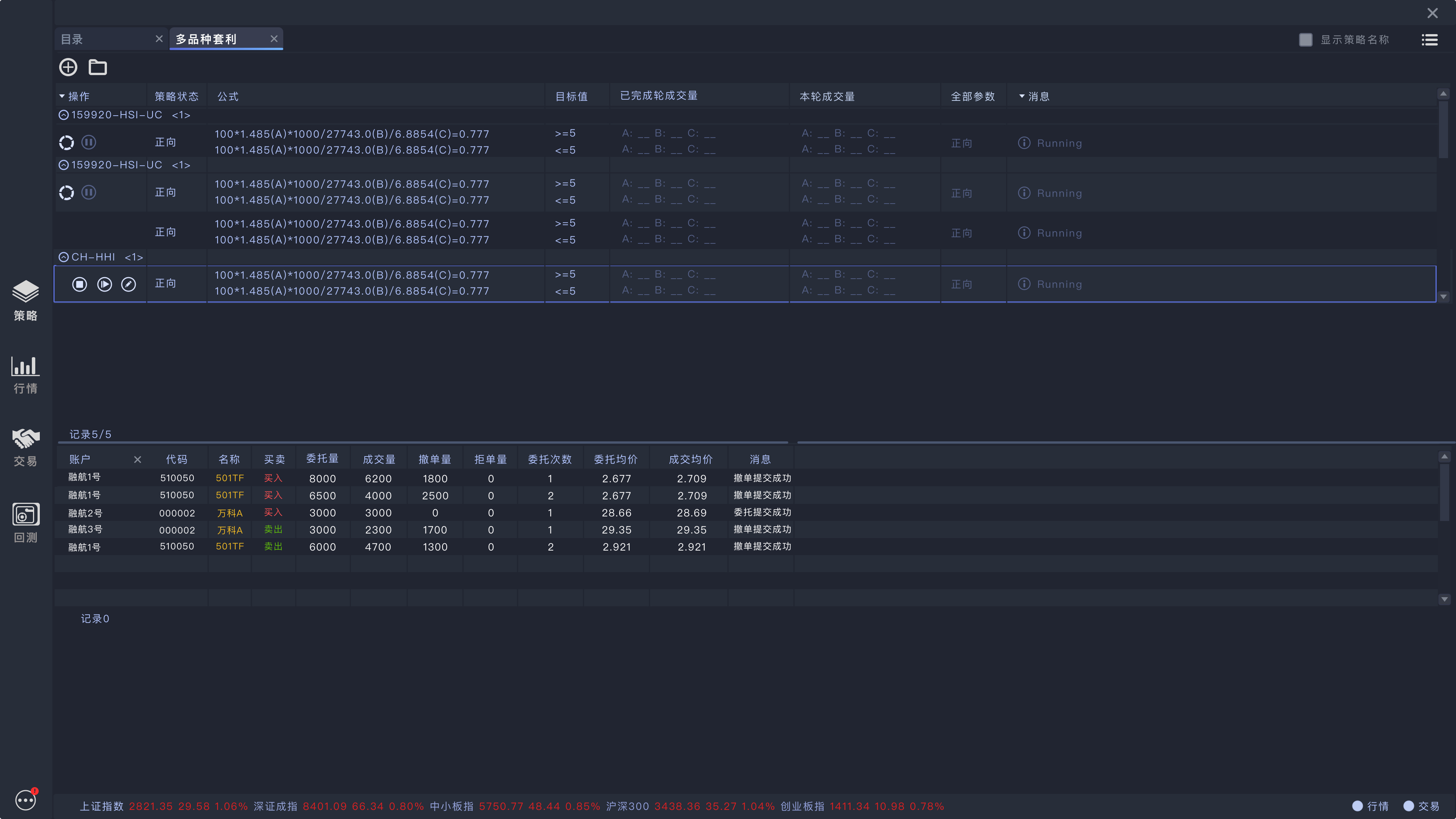The height and width of the screenshot is (819, 1456).
Task: Click strategy table scrollbar down arrow
Action: (1443, 297)
